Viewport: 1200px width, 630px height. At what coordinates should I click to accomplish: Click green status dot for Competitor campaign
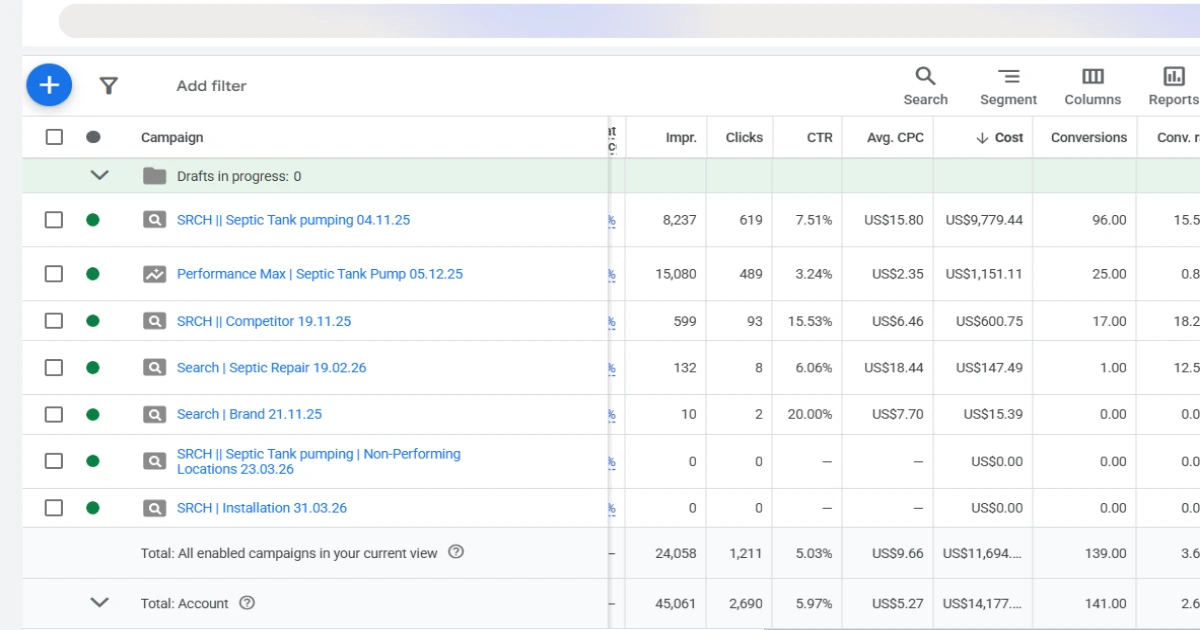93,321
